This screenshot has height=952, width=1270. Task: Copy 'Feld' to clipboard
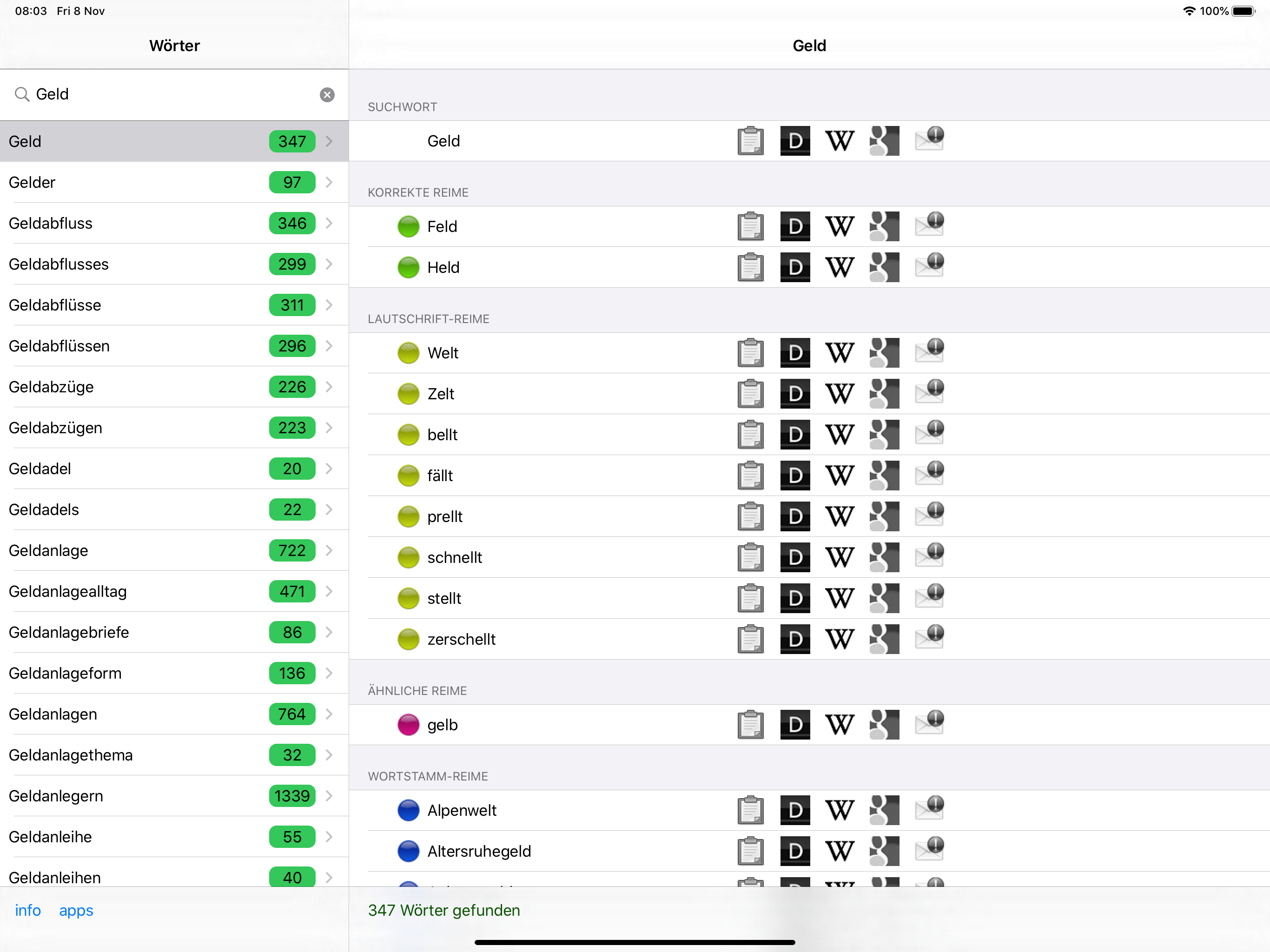750,226
